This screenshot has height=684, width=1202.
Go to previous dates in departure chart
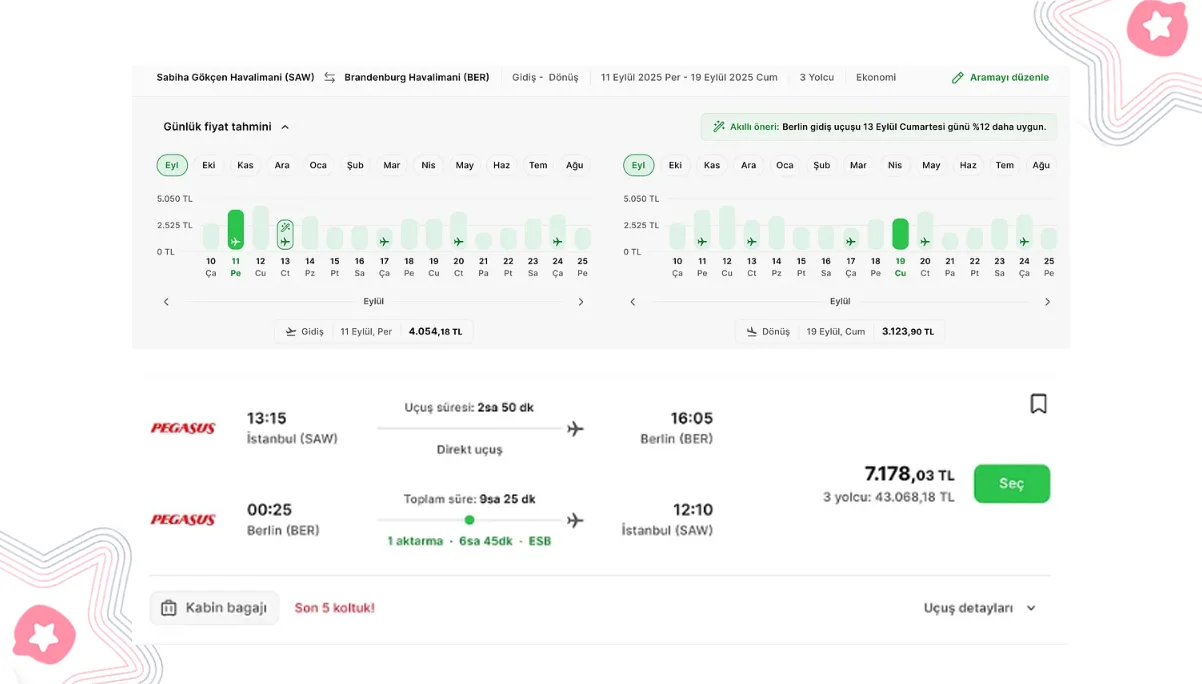pyautogui.click(x=166, y=302)
